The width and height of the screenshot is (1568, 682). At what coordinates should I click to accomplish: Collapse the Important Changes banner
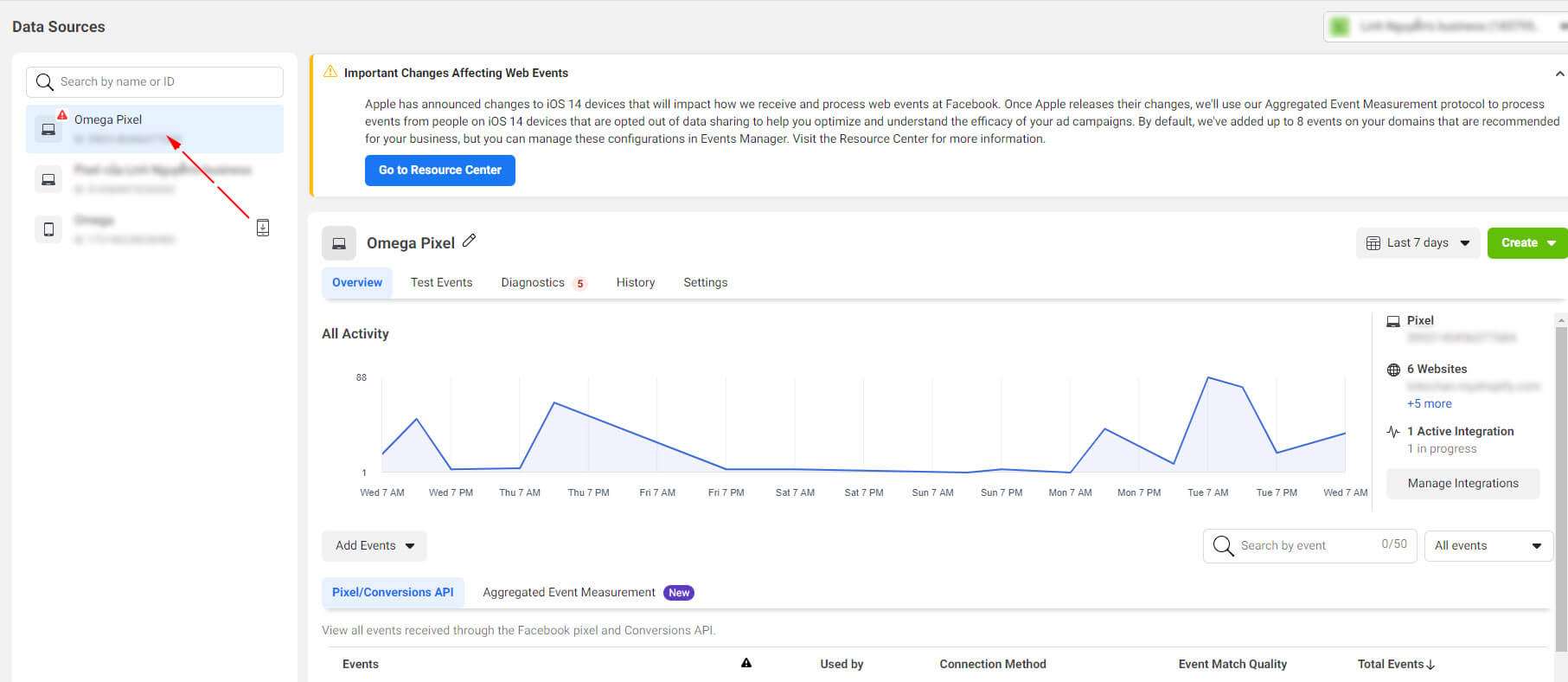click(1560, 74)
